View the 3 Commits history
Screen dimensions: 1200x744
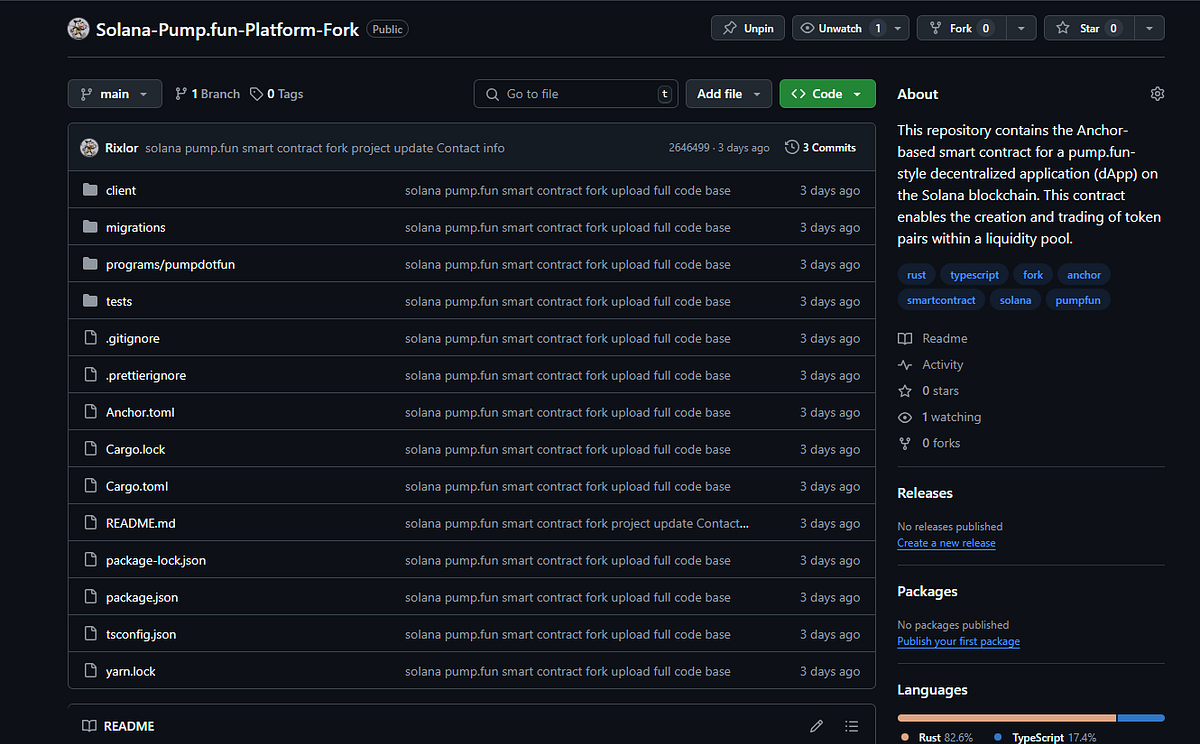pyautogui.click(x=821, y=148)
